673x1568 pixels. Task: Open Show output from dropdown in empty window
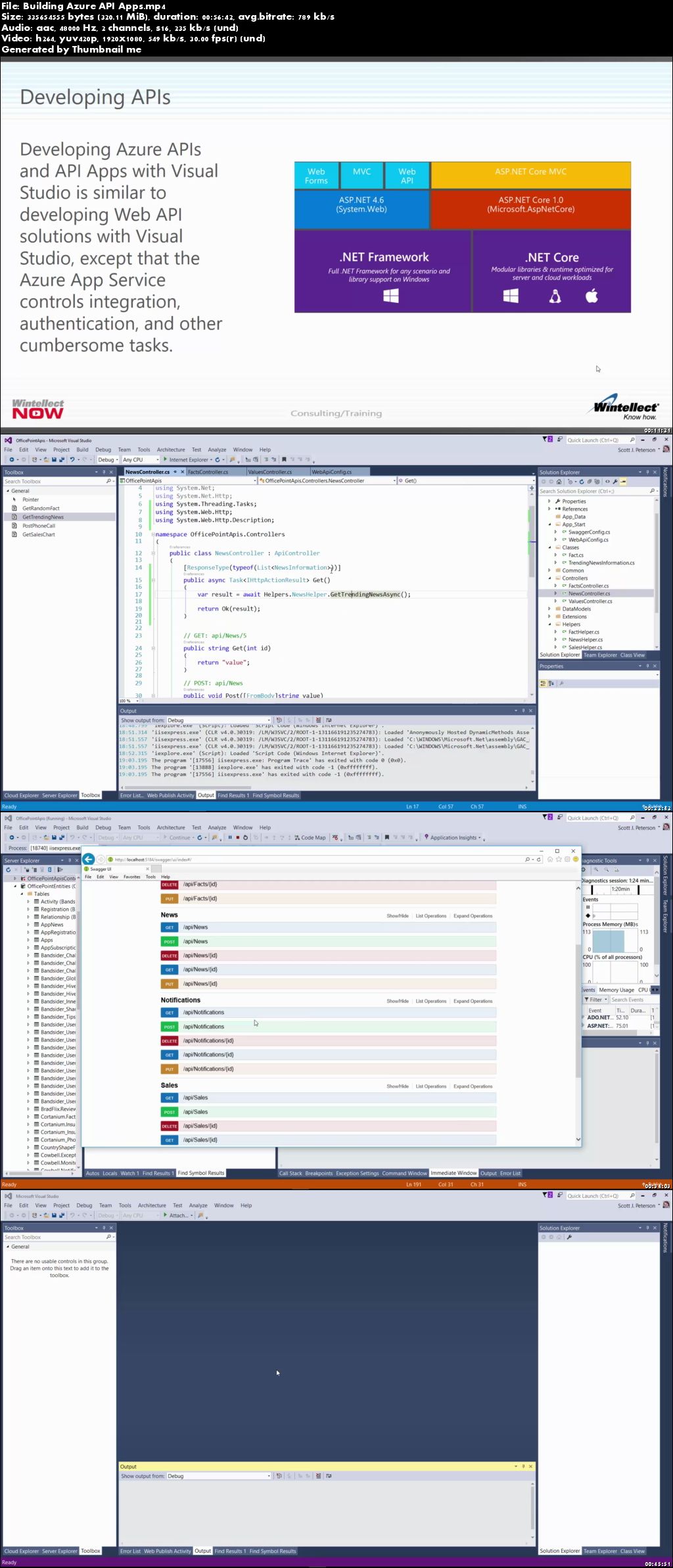pyautogui.click(x=218, y=1475)
